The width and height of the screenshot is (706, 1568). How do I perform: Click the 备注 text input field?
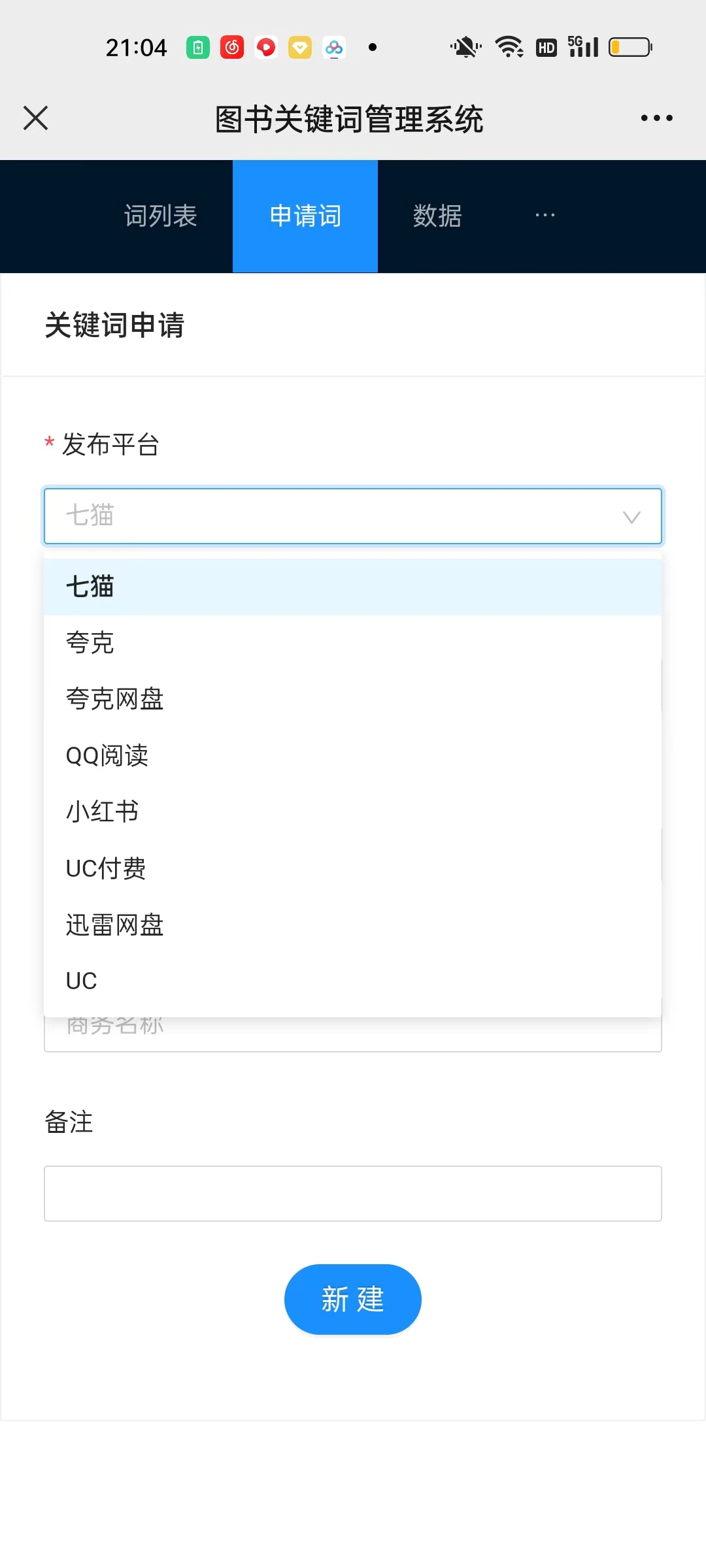coord(352,1193)
